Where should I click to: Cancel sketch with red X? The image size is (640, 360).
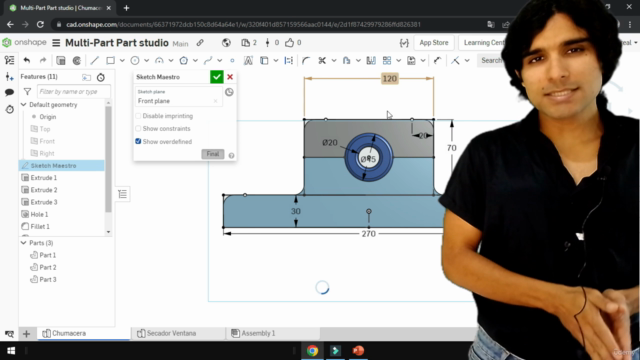[x=230, y=77]
